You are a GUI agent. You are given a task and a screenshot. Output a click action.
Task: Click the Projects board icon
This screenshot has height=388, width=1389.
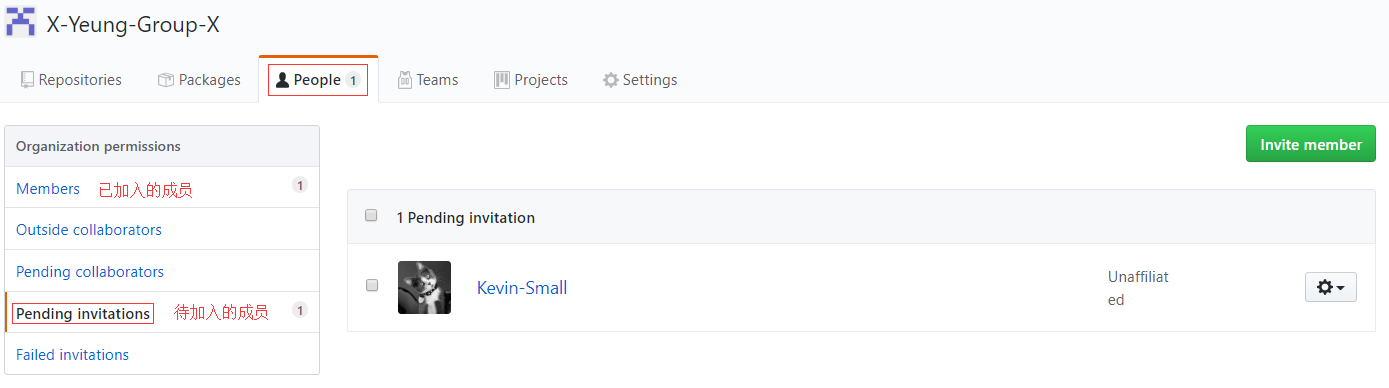click(502, 80)
